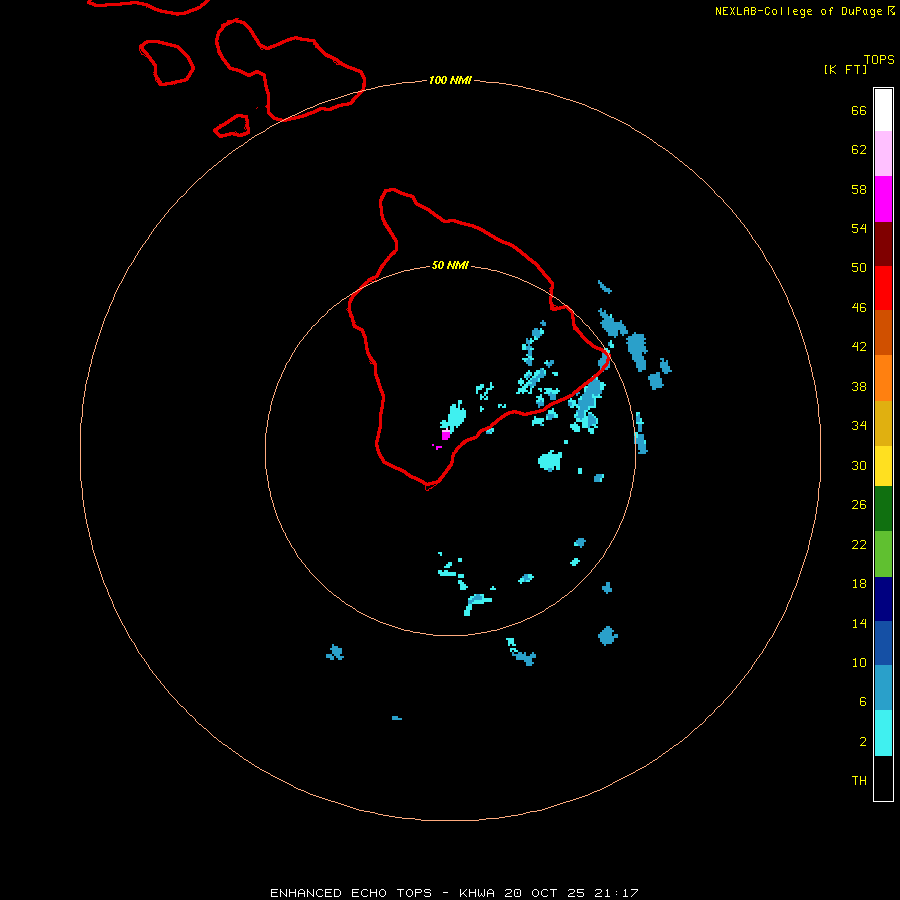Click the 'ENHANCED ECHO TOPS' caption text
The image size is (900, 900).
pyautogui.click(x=351, y=893)
